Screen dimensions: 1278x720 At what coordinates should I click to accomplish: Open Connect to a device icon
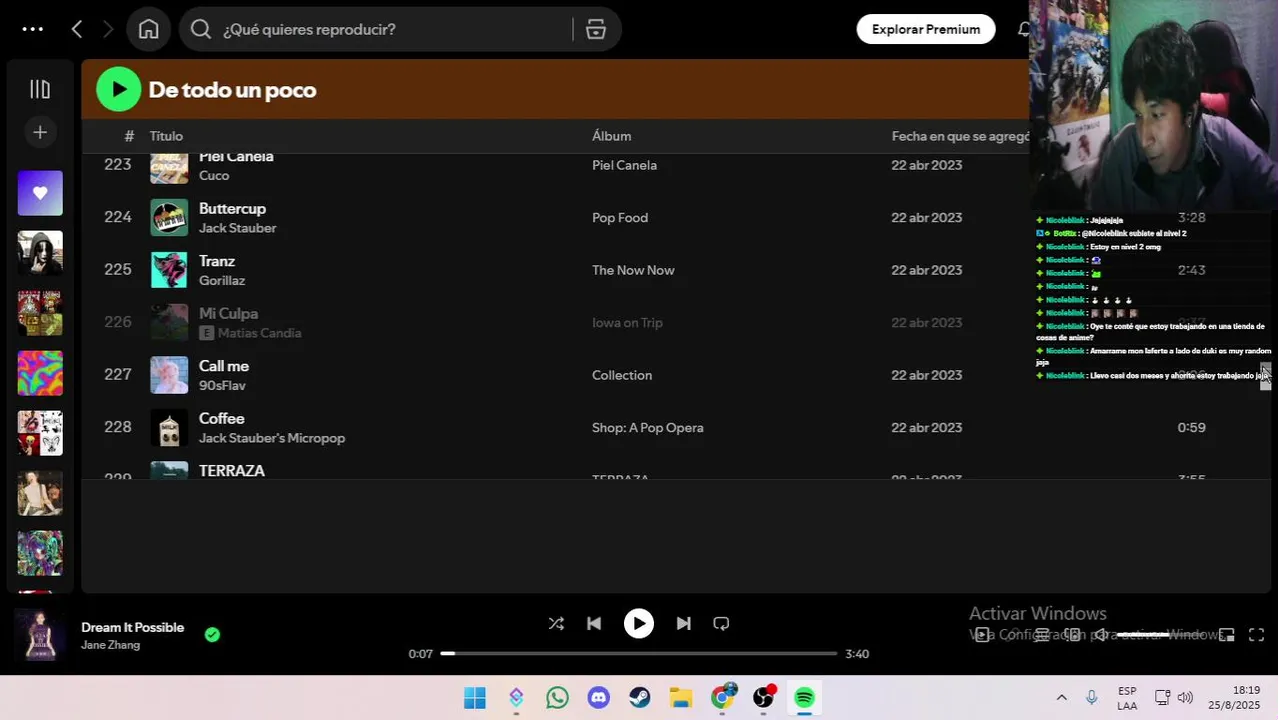coord(1072,635)
